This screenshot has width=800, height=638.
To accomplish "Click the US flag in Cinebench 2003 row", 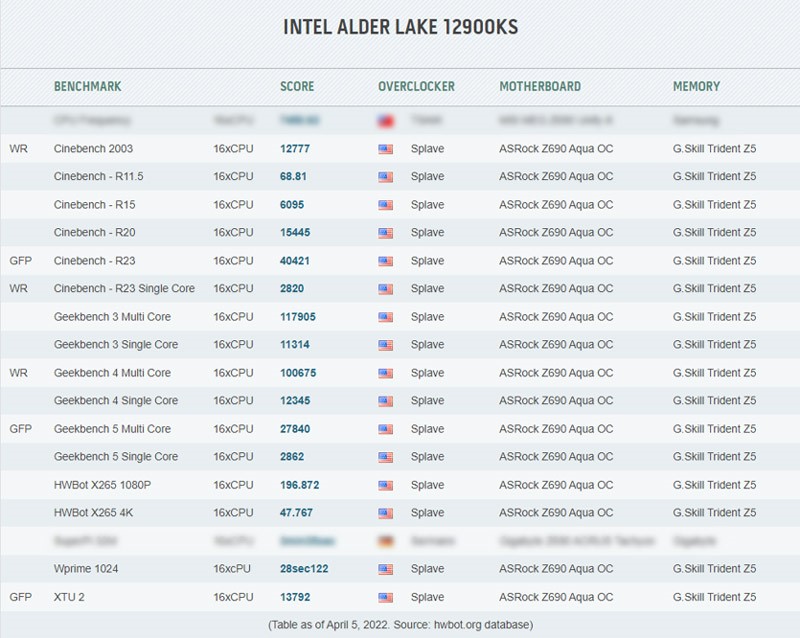I will 385,149.
